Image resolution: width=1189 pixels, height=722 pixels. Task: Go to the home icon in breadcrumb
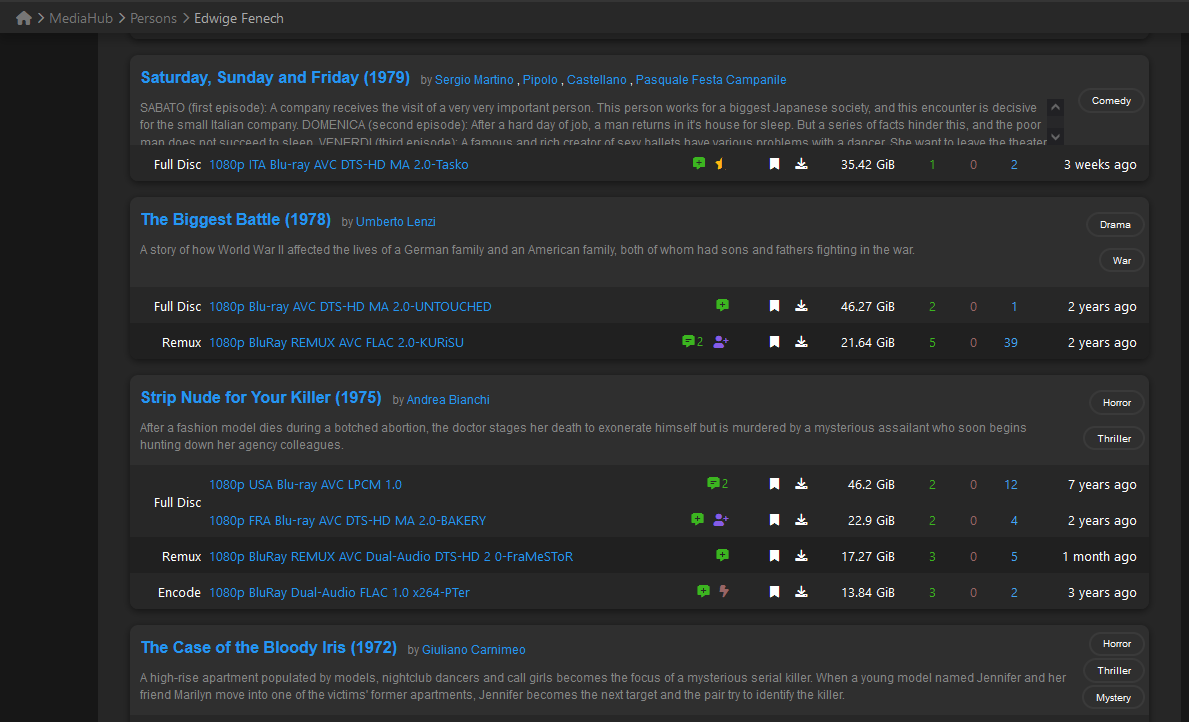click(x=24, y=18)
